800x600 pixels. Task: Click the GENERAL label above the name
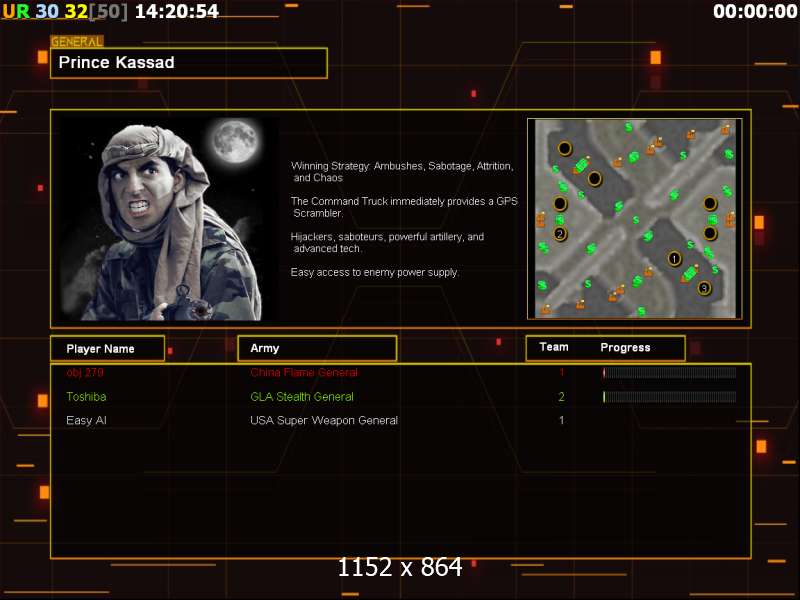click(77, 42)
